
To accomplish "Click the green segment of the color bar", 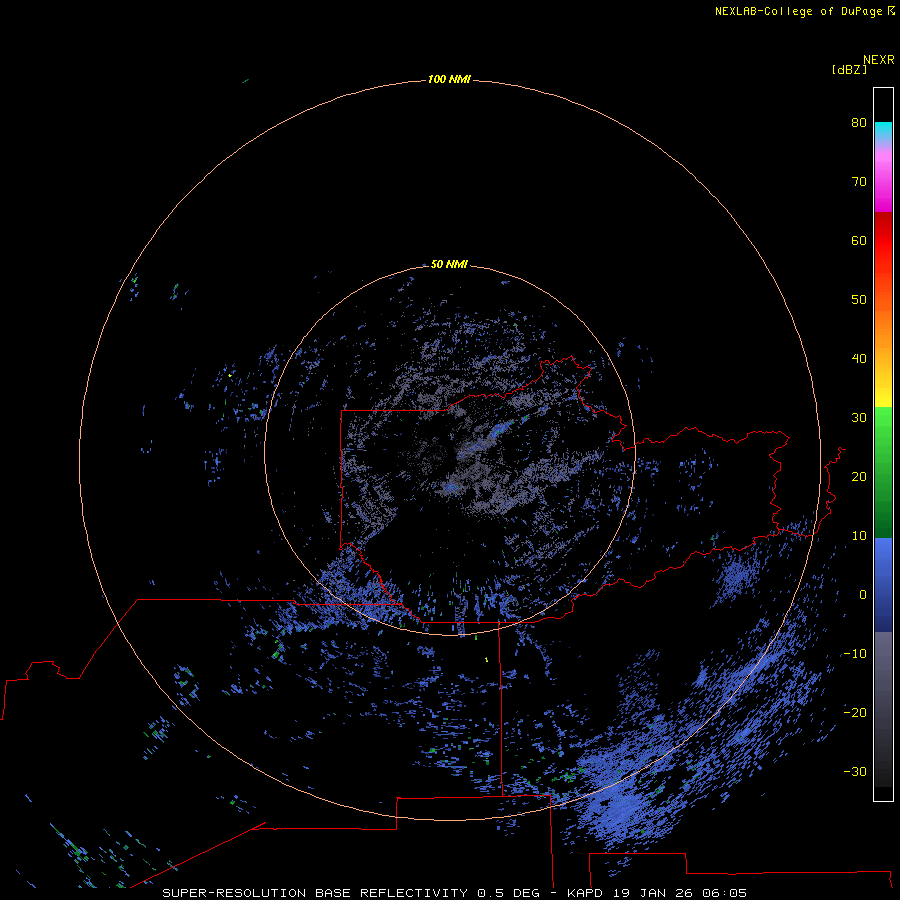I will point(883,472).
